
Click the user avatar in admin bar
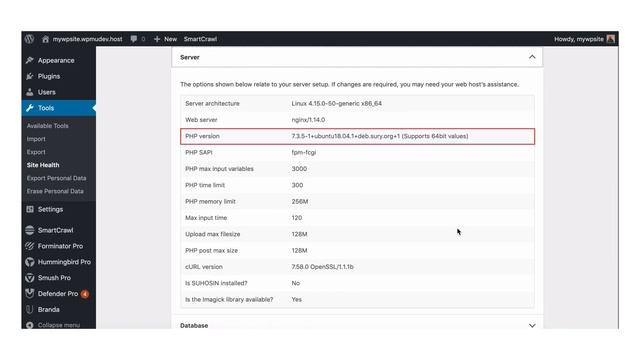[611, 39]
